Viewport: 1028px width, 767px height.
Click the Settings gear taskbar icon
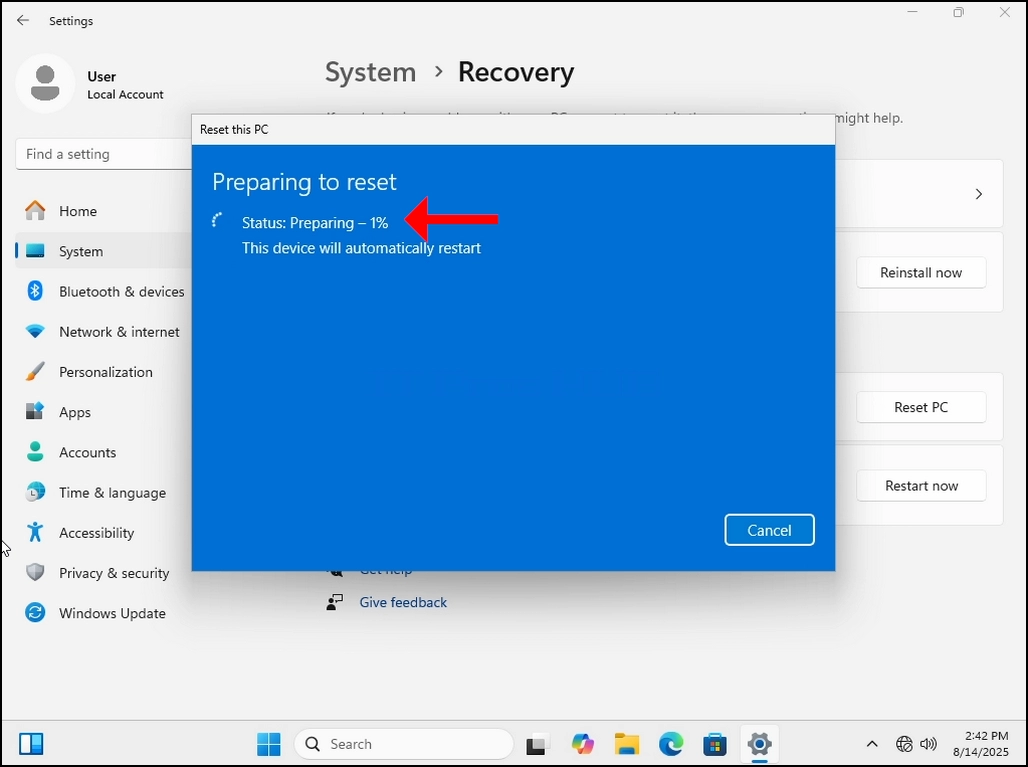coord(759,744)
